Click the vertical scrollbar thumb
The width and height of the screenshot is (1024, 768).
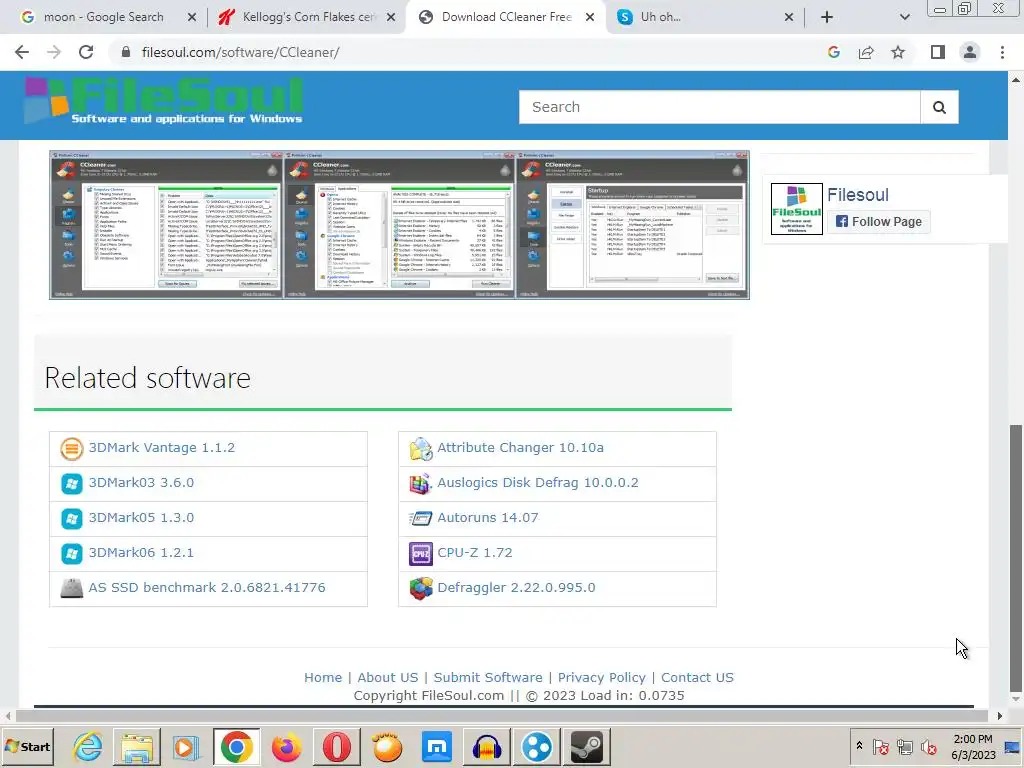1016,558
